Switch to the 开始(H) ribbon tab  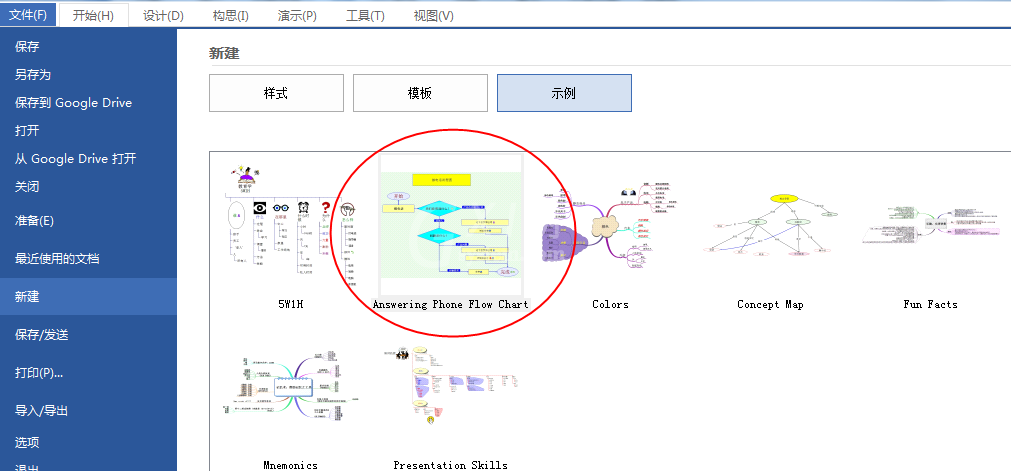tap(93, 15)
